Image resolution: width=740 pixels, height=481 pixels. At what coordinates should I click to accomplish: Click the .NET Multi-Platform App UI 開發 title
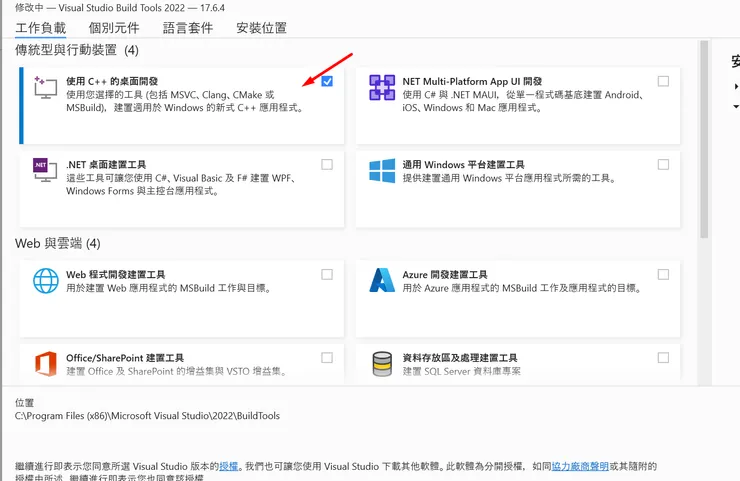coord(472,81)
